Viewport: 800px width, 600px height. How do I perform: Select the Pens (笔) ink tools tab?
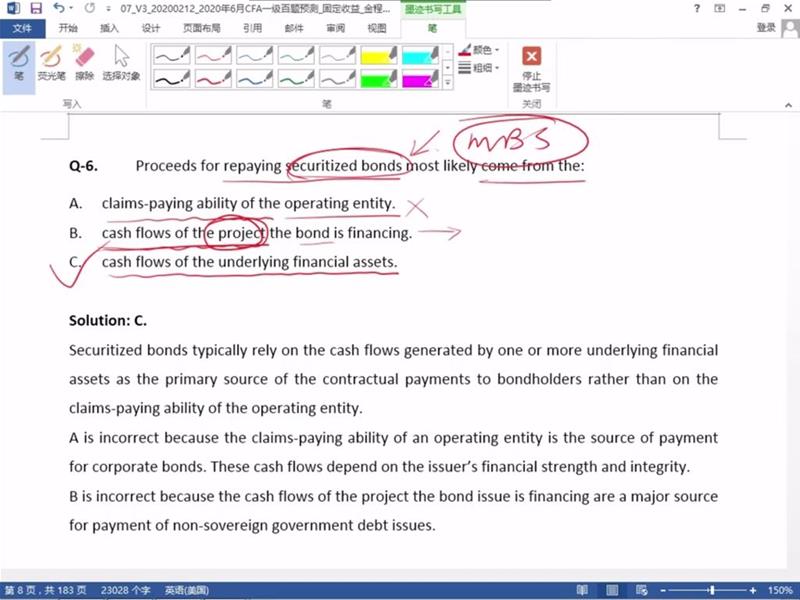coord(432,28)
